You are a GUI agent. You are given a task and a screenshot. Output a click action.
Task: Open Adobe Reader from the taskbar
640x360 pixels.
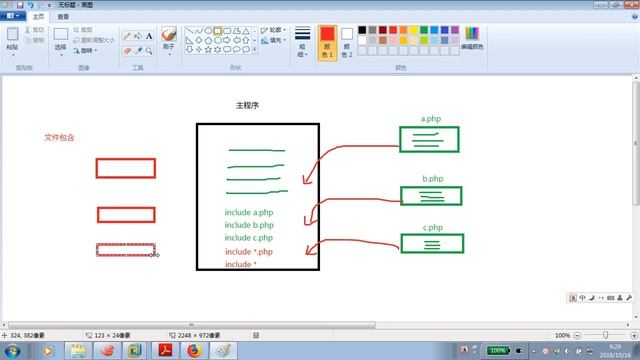[x=165, y=351]
